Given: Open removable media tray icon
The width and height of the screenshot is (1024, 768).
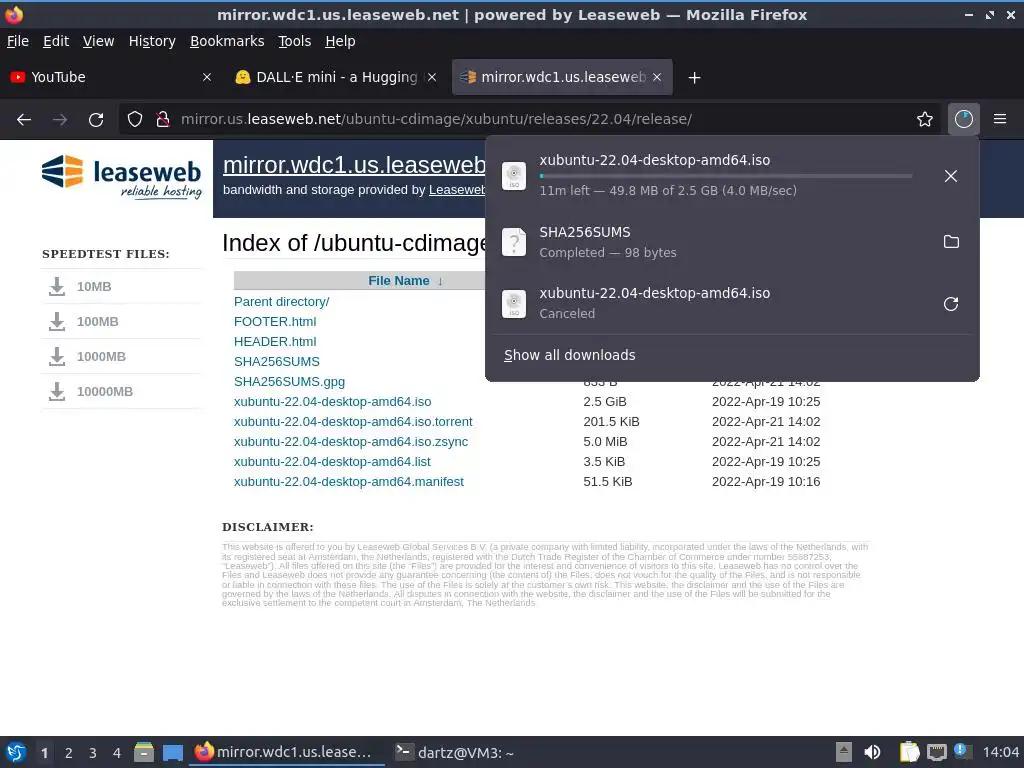Looking at the screenshot, I should [x=843, y=752].
